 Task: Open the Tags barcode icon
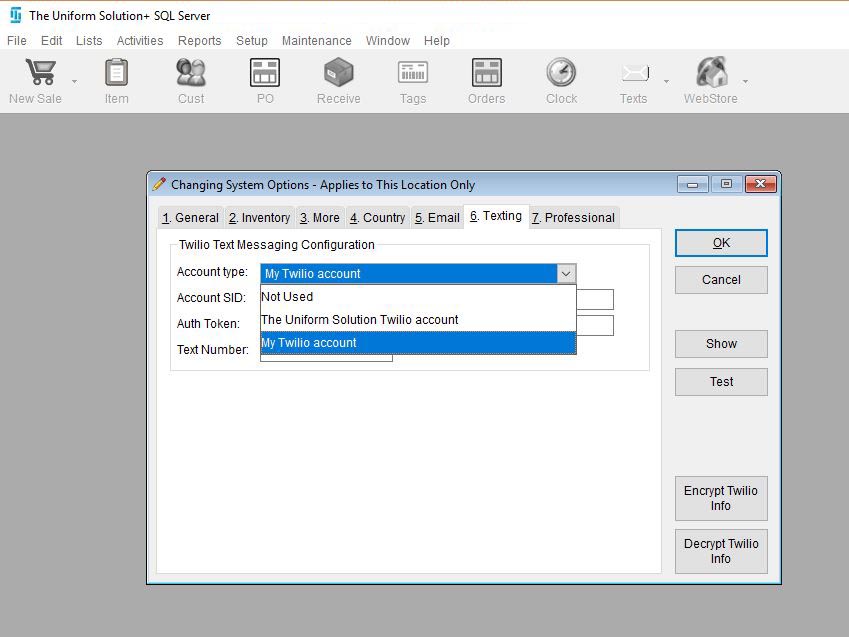413,72
